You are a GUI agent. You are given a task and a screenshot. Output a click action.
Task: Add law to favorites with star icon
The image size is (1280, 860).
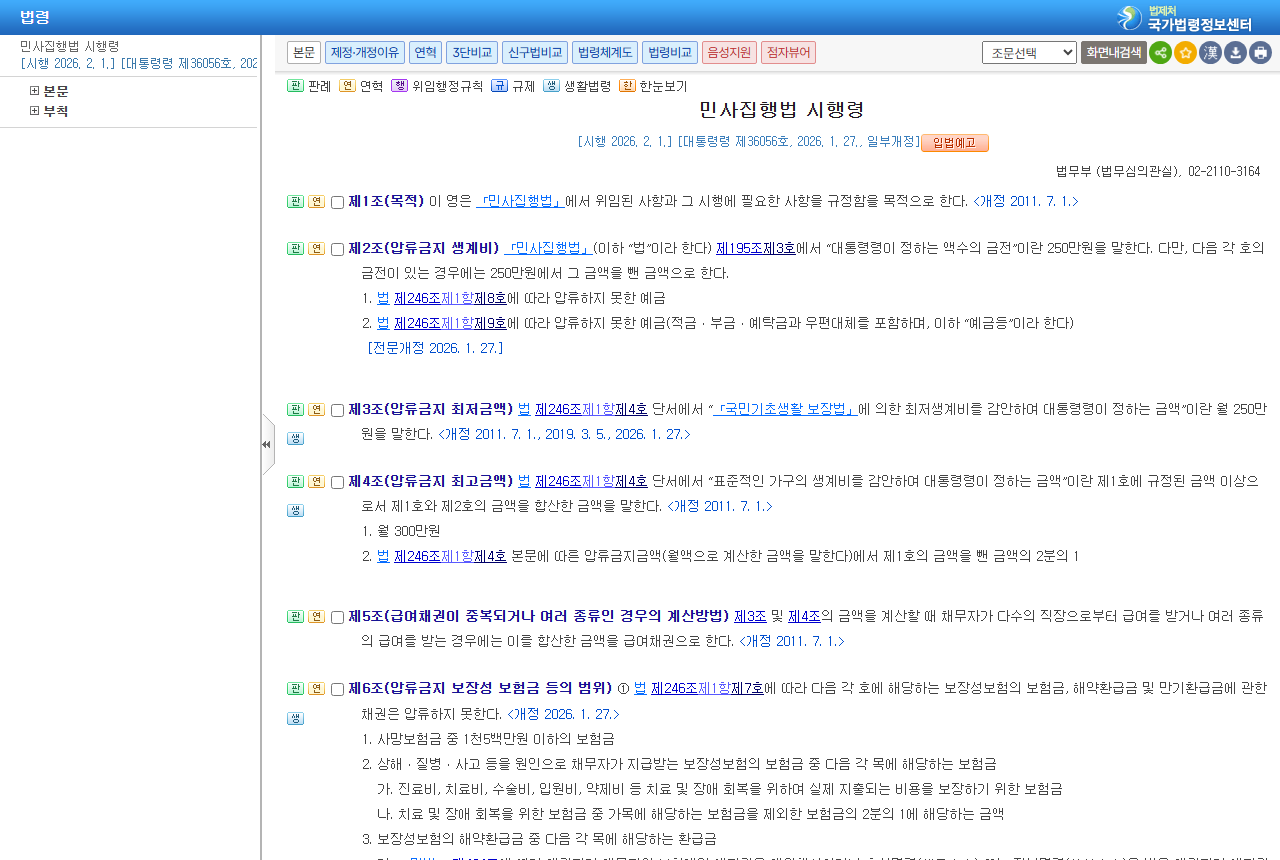(x=1185, y=53)
